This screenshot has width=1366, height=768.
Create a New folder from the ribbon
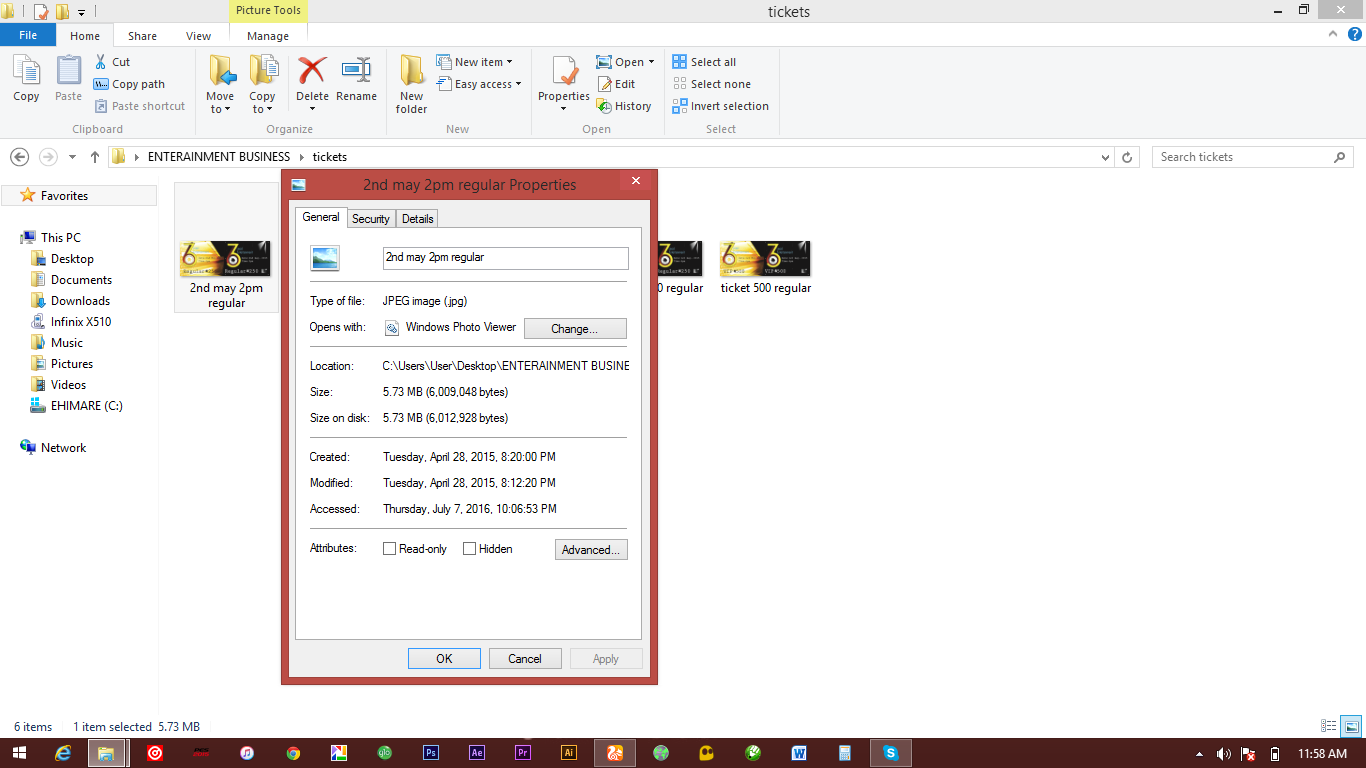(411, 83)
